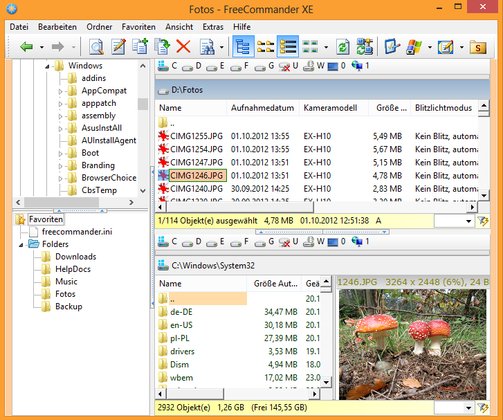This screenshot has height=420, width=503.
Task: Collapse the Folders favorites node
Action: 21,245
